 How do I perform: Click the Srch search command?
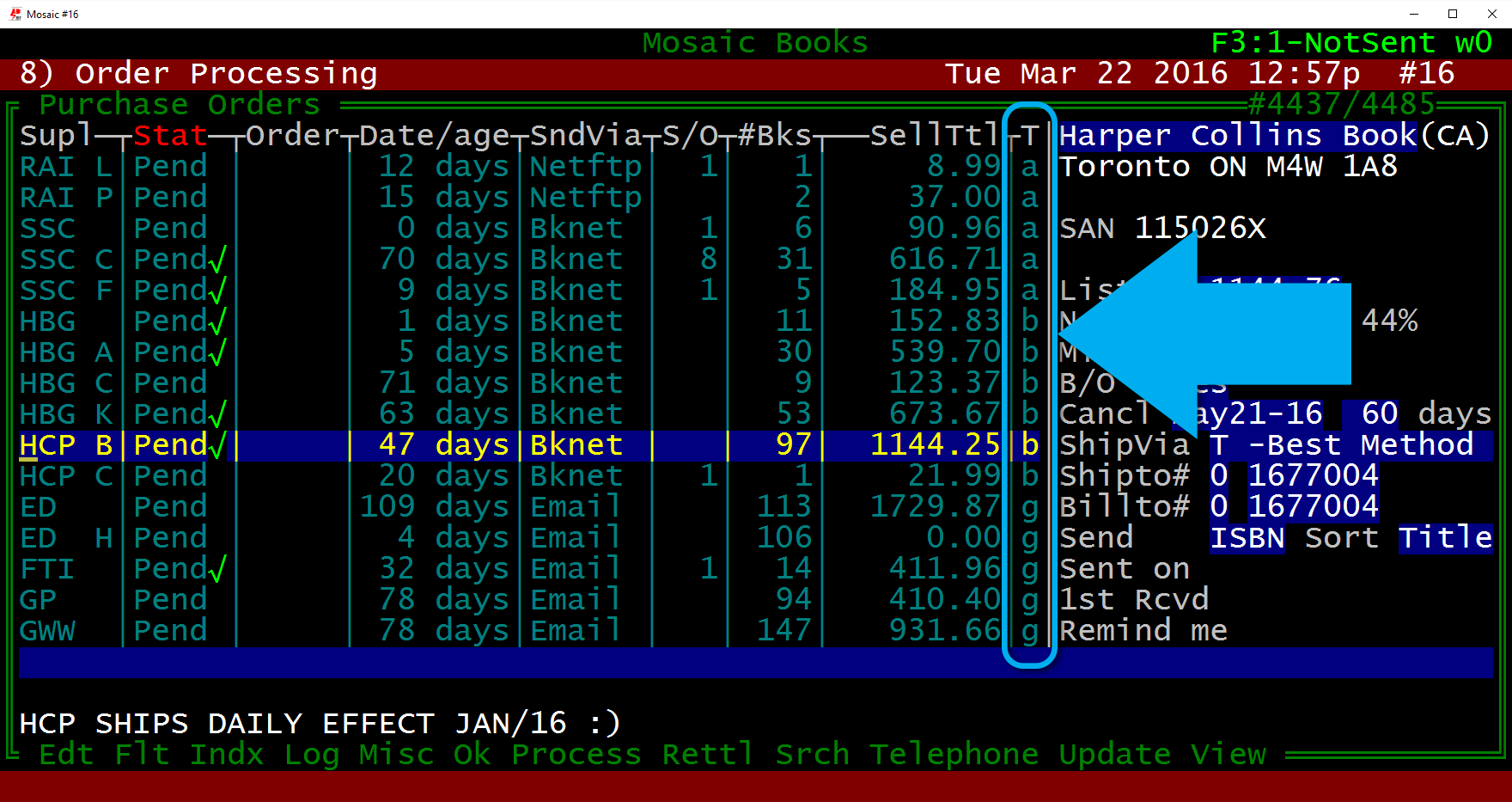812,755
